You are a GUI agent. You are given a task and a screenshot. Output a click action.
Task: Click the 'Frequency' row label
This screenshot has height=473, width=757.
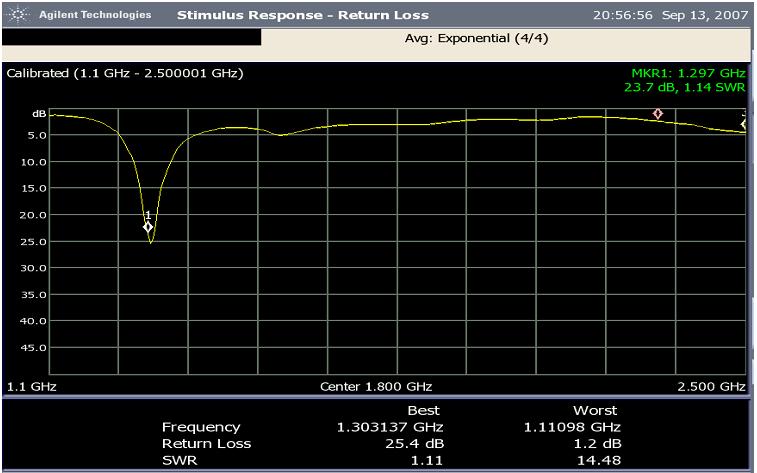[x=201, y=428]
